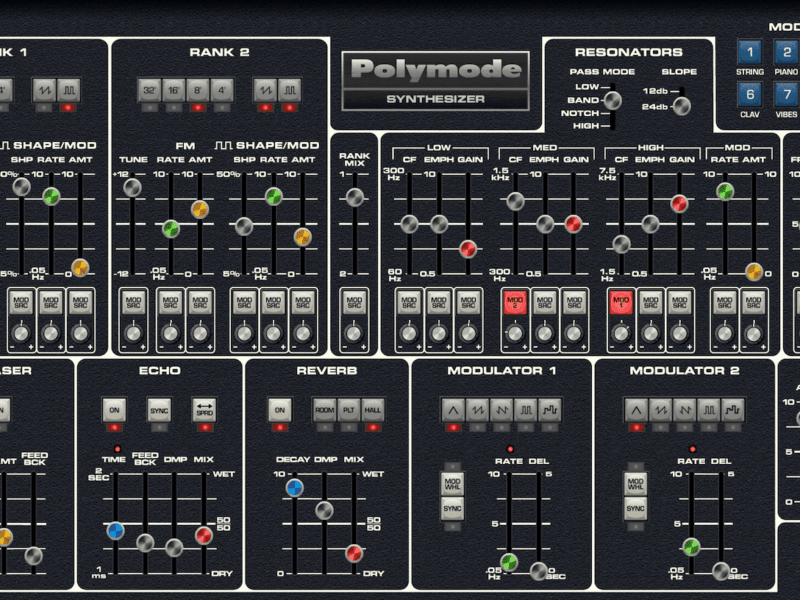Select sample-and-hold waveform in Modulator 1
The height and width of the screenshot is (600, 800).
pos(549,410)
